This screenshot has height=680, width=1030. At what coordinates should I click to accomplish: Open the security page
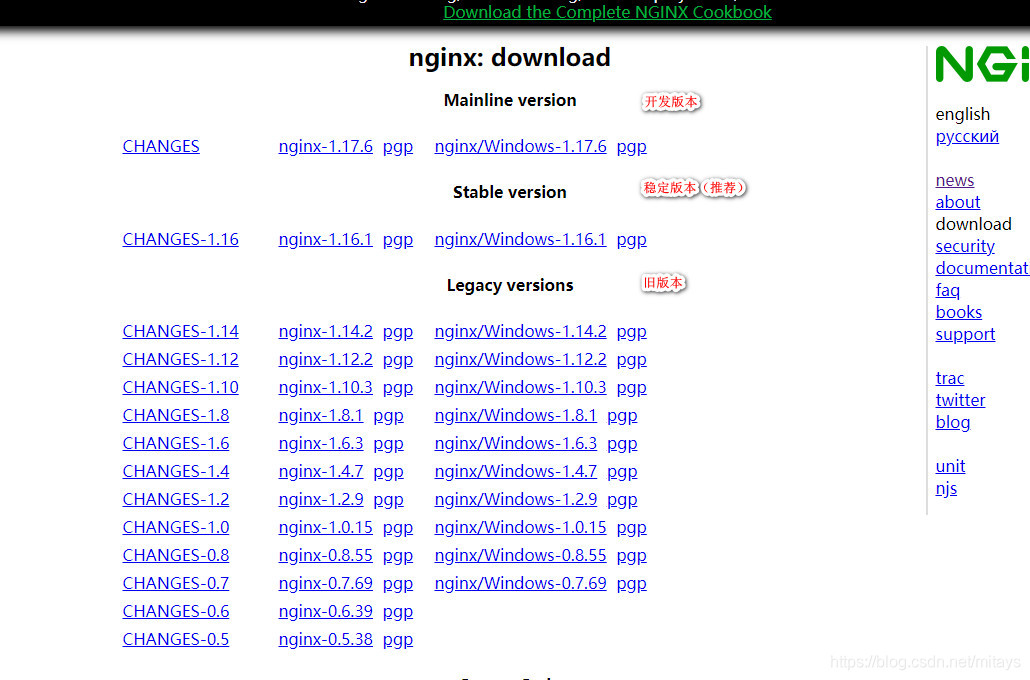coord(965,246)
